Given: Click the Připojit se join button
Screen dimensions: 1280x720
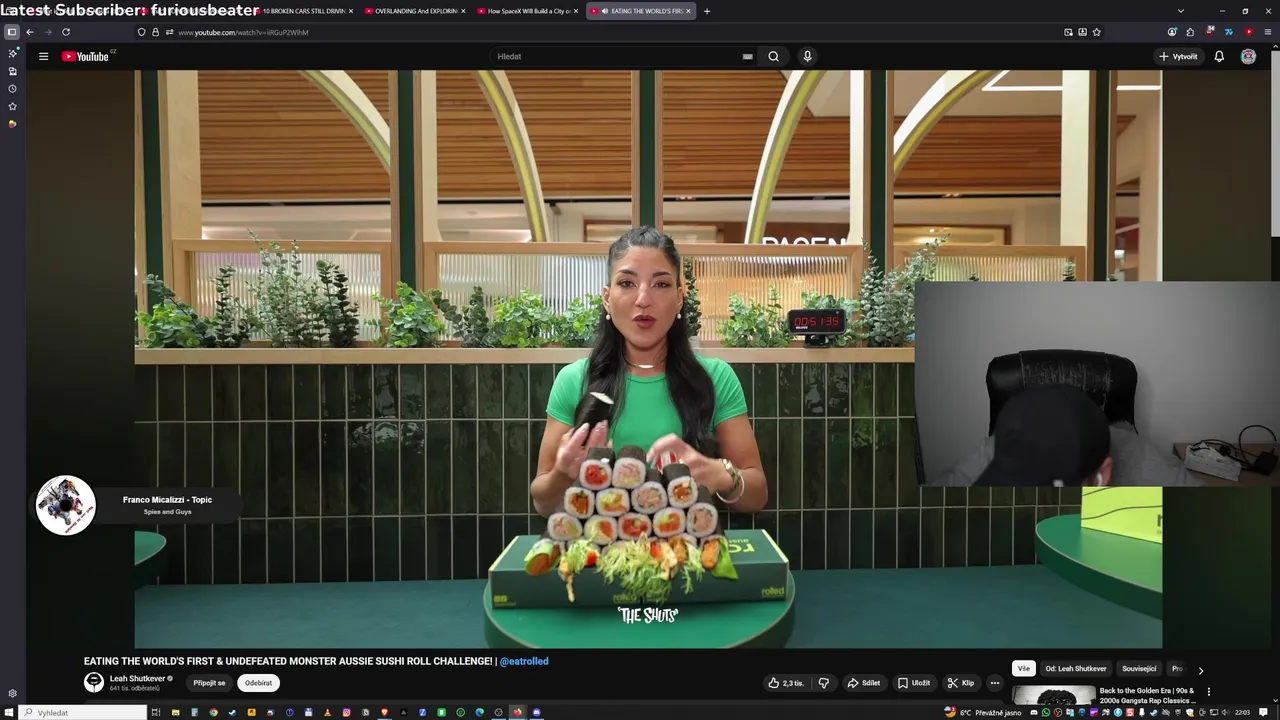Looking at the screenshot, I should coord(209,683).
